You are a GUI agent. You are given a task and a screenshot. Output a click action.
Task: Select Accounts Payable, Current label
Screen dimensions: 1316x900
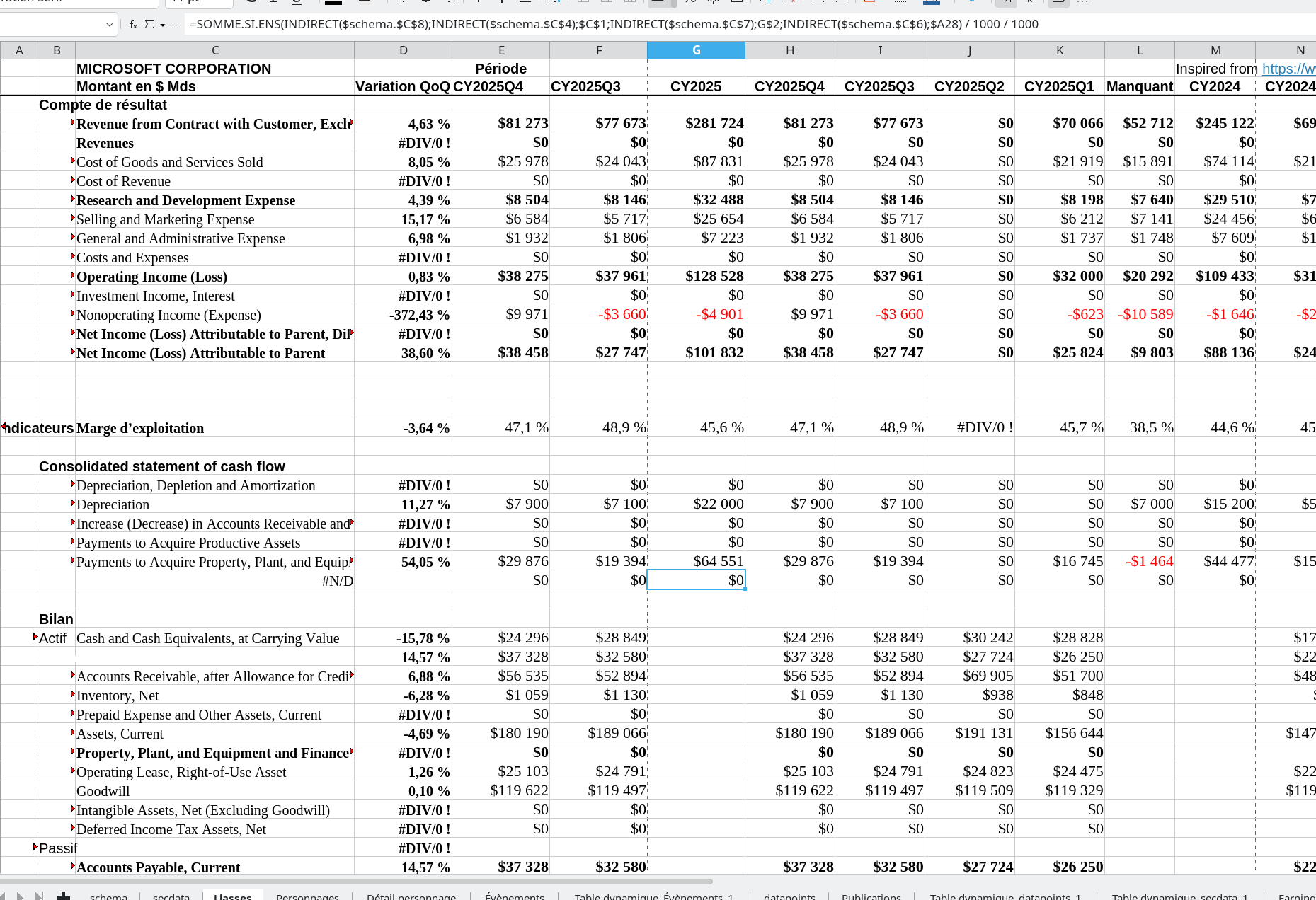158,867
